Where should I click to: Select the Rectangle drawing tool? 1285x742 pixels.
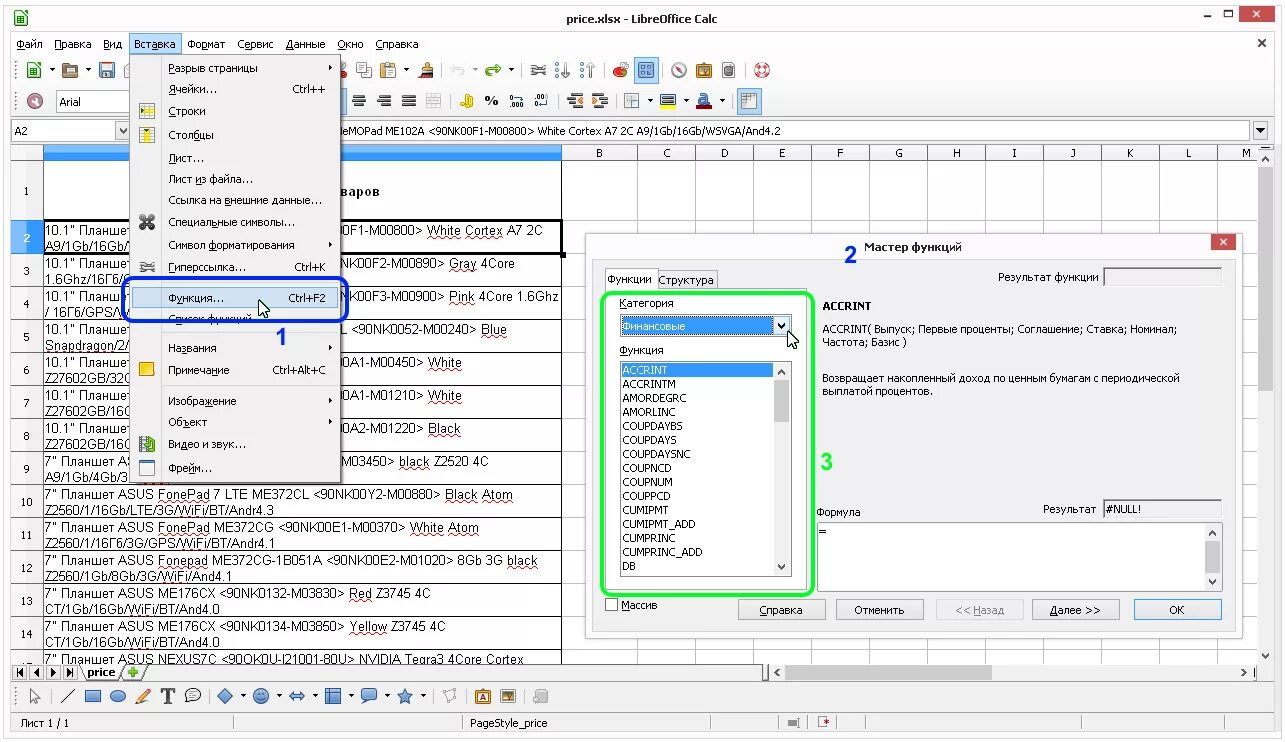93,696
